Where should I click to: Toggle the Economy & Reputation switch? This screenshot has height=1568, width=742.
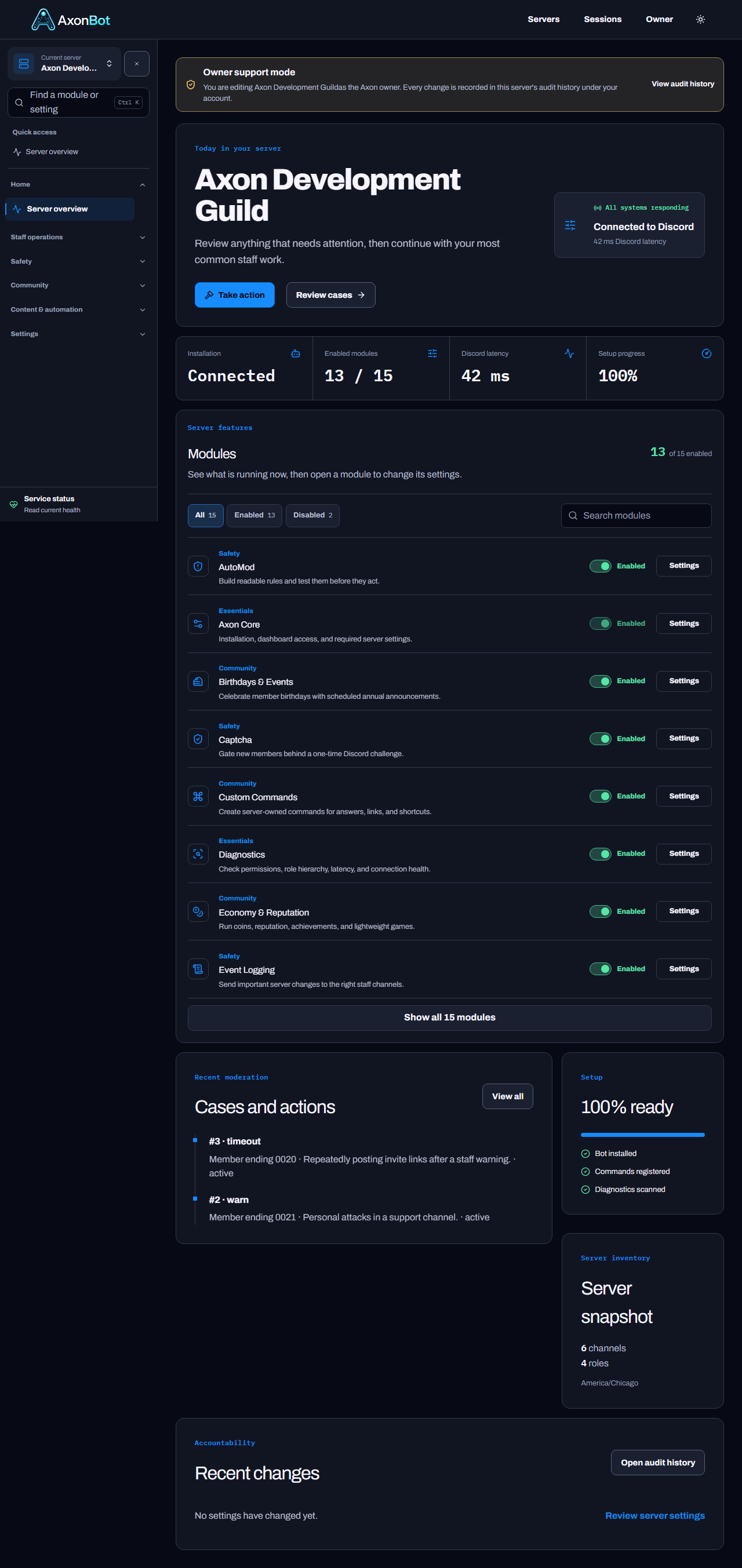pos(600,911)
